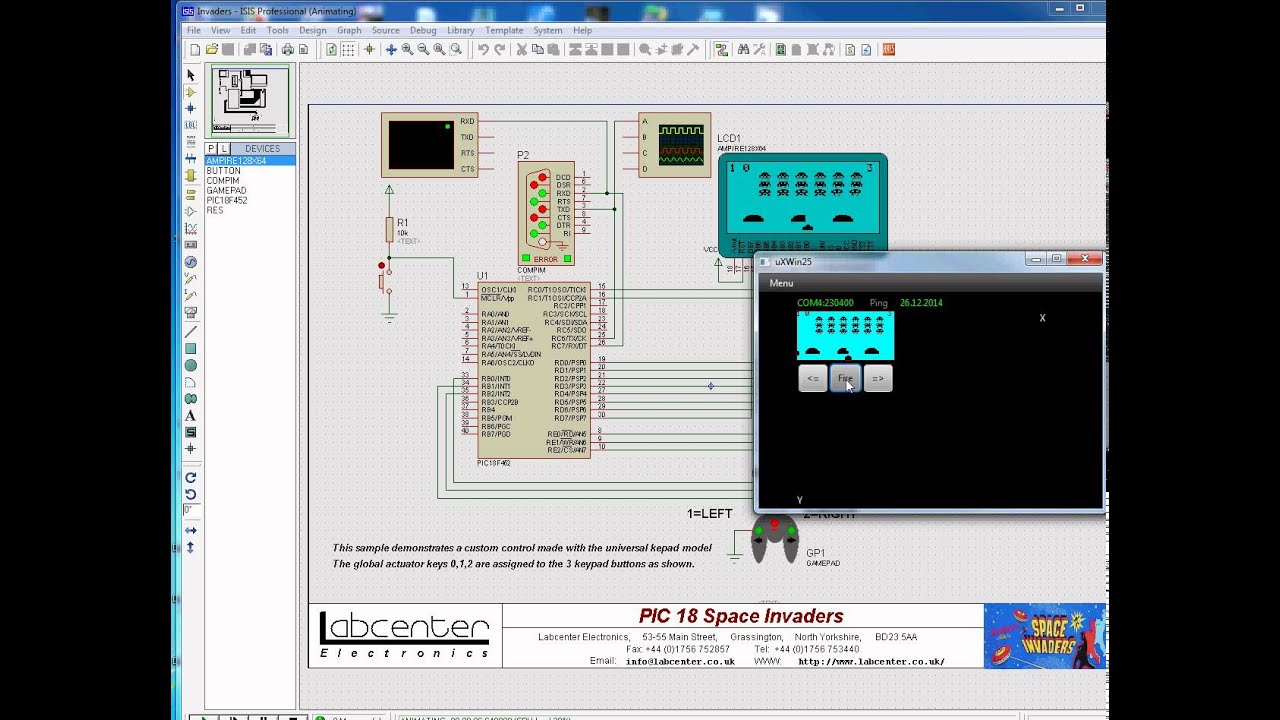Open the Graph menu

pyautogui.click(x=349, y=30)
